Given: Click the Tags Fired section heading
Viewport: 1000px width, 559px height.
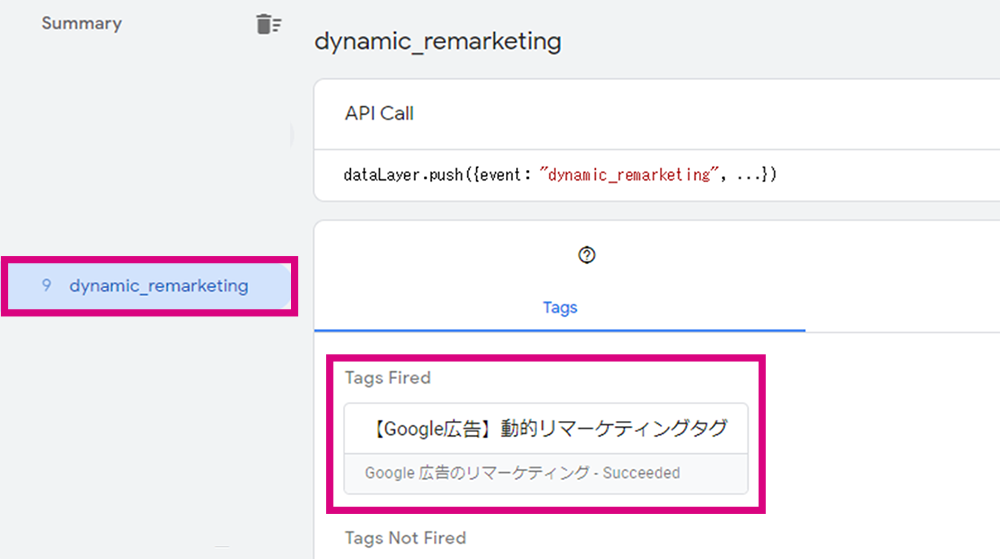Looking at the screenshot, I should (x=388, y=378).
